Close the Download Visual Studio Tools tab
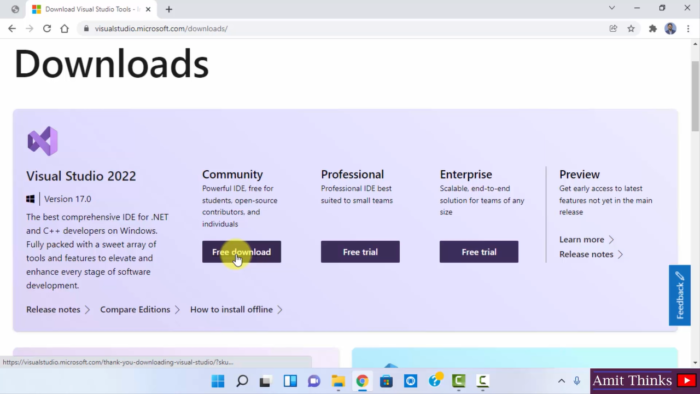700x394 pixels. [x=148, y=9]
